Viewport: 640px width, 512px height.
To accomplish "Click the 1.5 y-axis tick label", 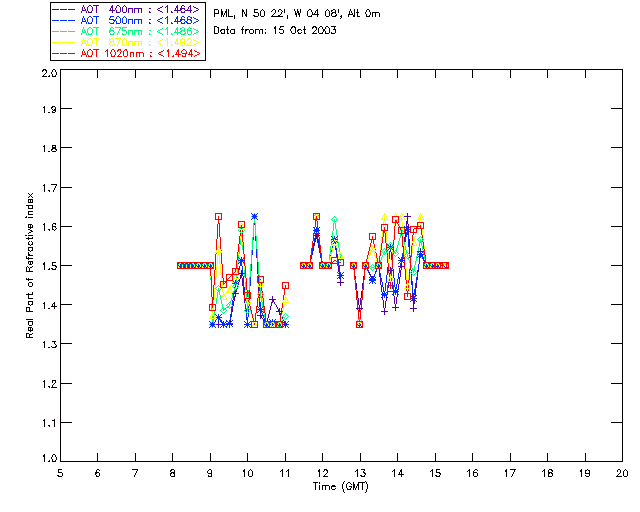I will 49,266.
